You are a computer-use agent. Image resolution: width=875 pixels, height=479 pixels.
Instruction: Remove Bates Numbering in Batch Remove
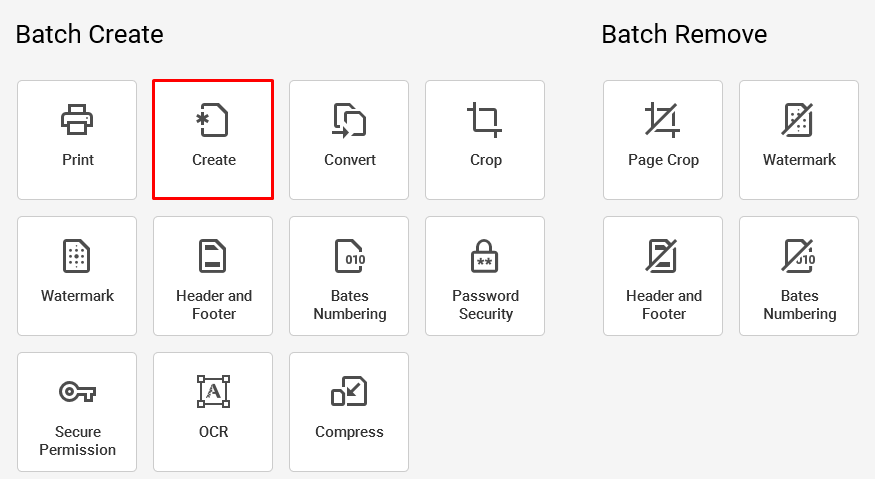click(799, 276)
